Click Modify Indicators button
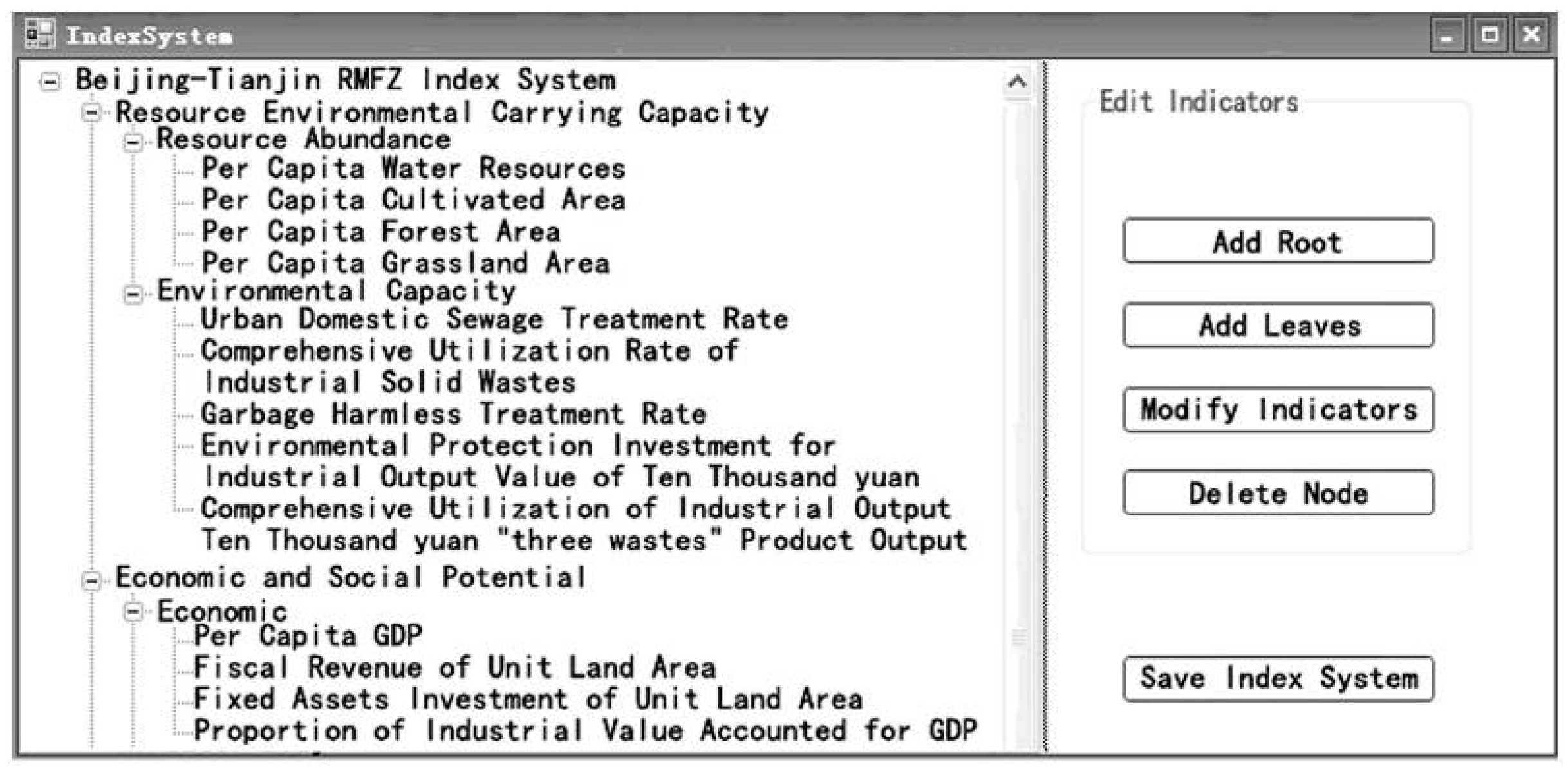 pos(1278,410)
